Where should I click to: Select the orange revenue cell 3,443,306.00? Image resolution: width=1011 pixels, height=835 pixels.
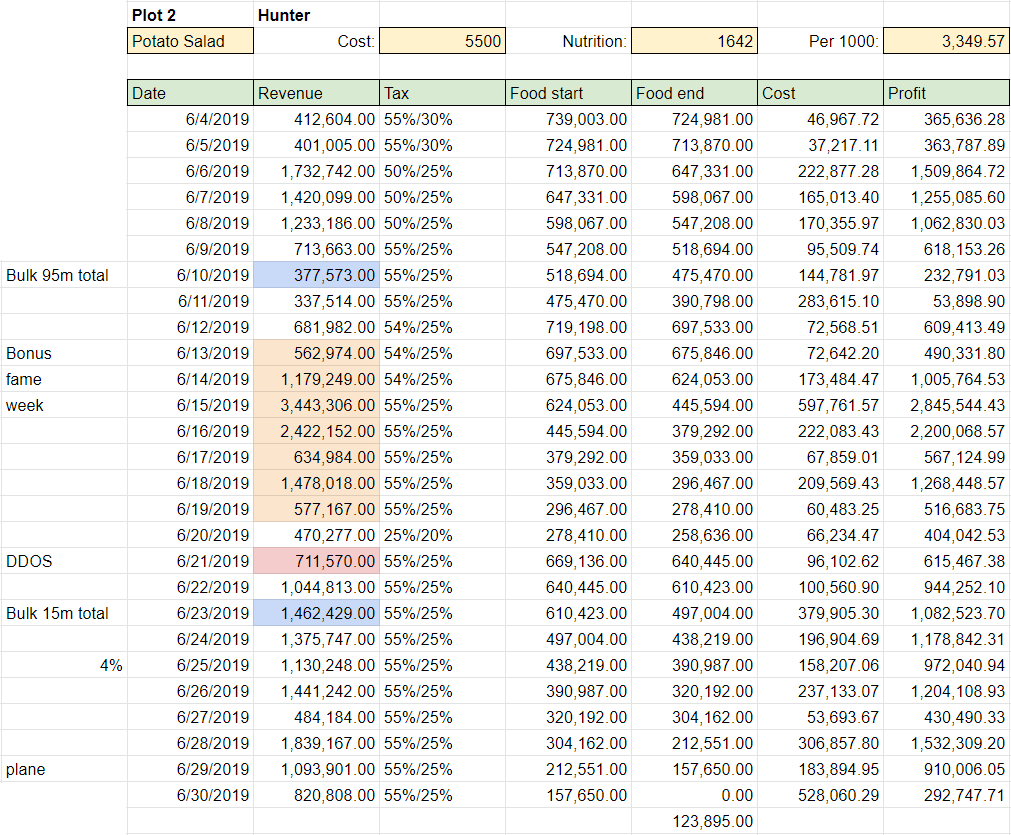point(316,405)
